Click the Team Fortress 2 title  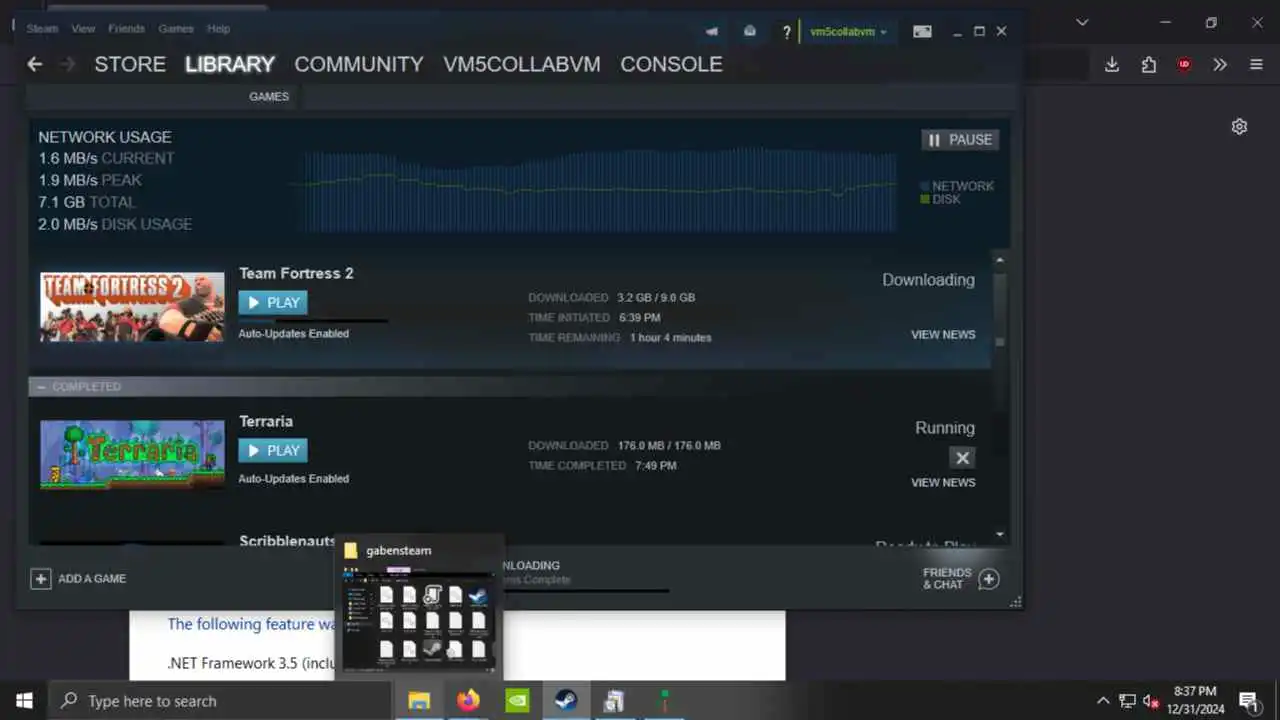click(x=296, y=273)
